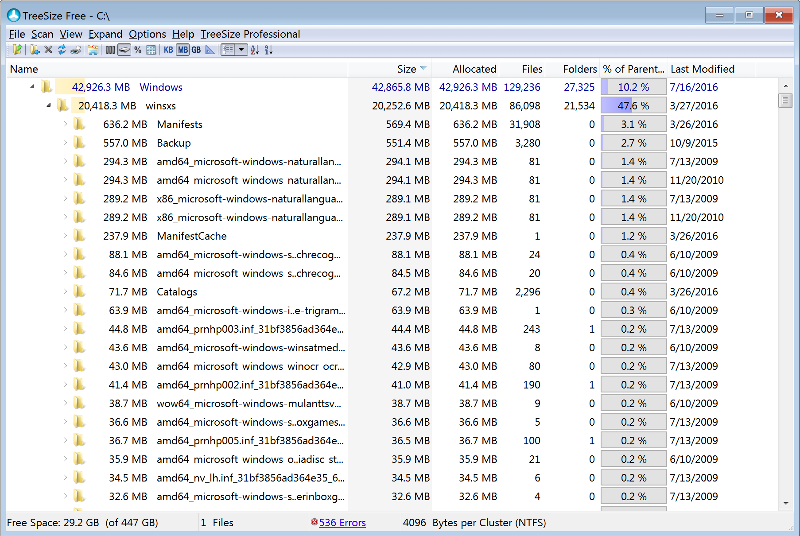This screenshot has height=536, width=800.
Task: Click the Folders column header
Action: (x=574, y=69)
